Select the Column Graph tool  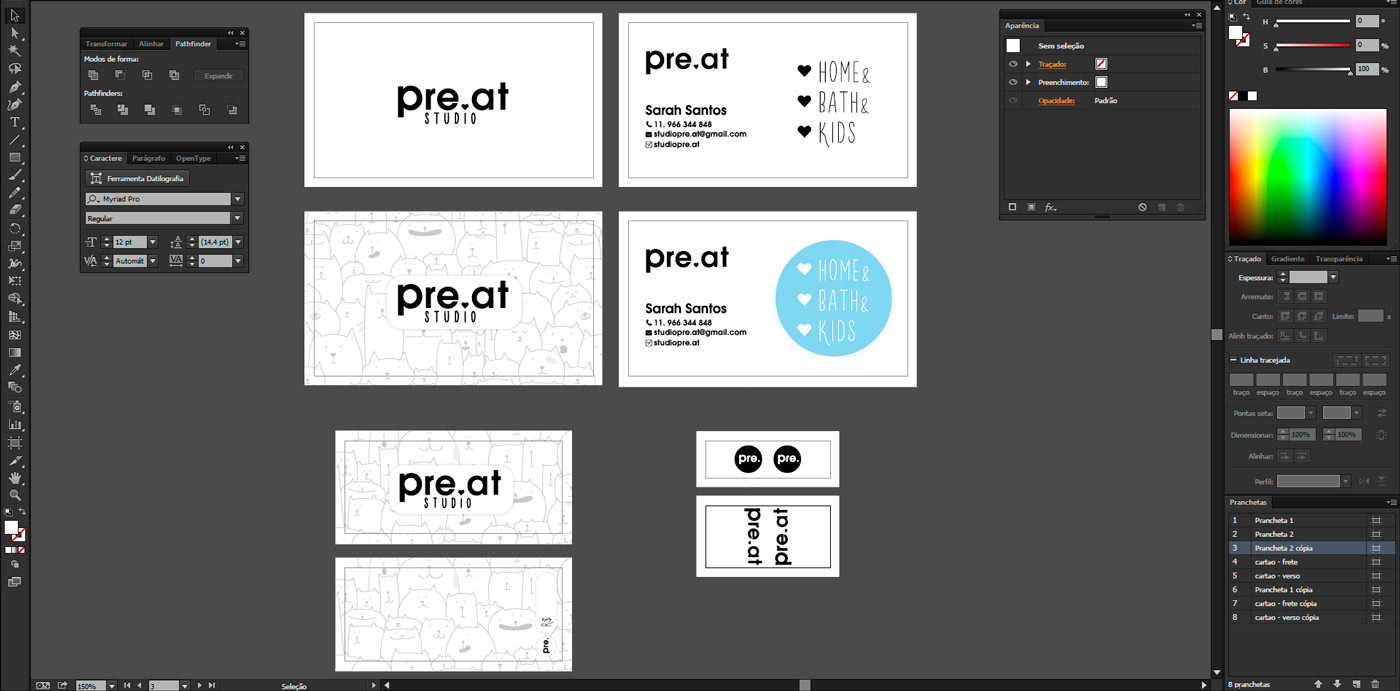click(x=15, y=424)
